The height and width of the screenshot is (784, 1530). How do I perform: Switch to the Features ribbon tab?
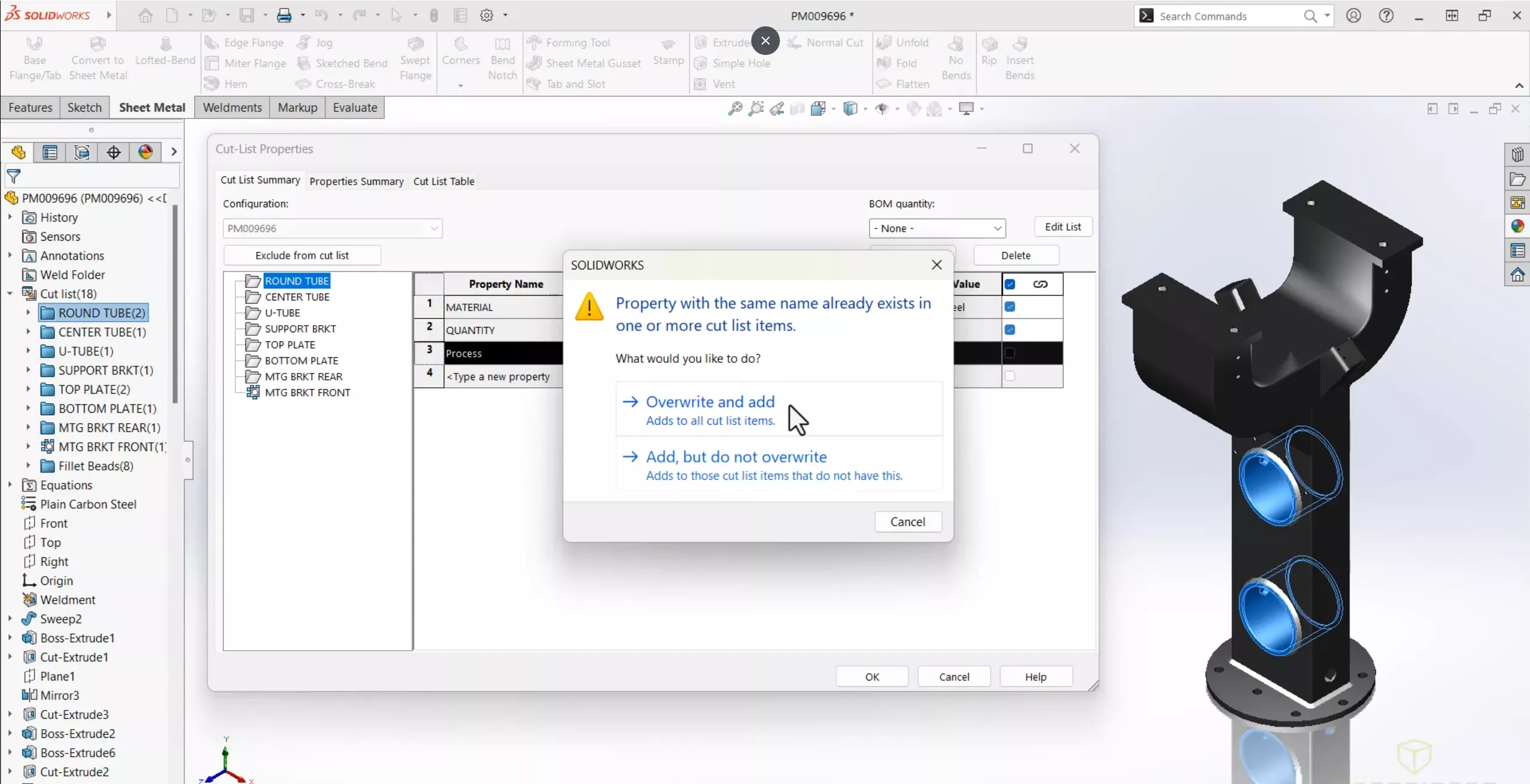pyautogui.click(x=30, y=108)
